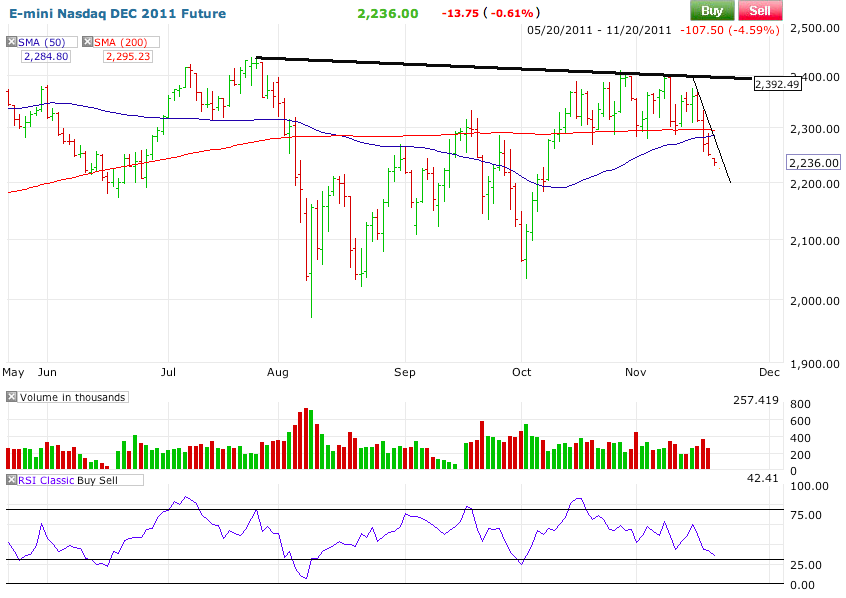
Task: Click the green Buy button
Action: (x=712, y=11)
